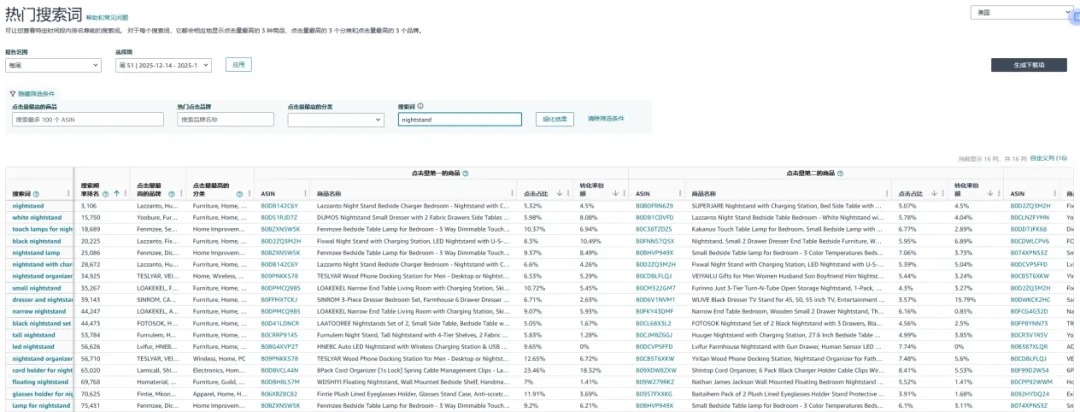Open the 'small nightstand' search term link

click(37, 288)
